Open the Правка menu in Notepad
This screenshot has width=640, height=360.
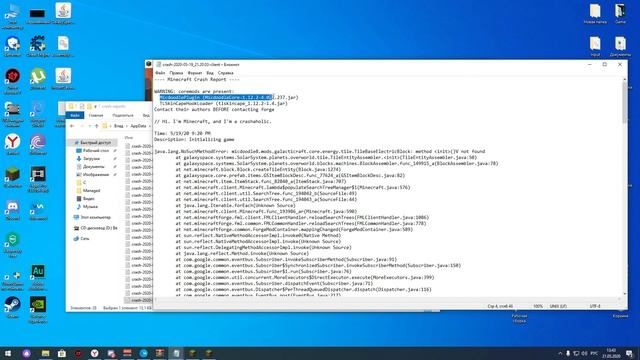(176, 73)
